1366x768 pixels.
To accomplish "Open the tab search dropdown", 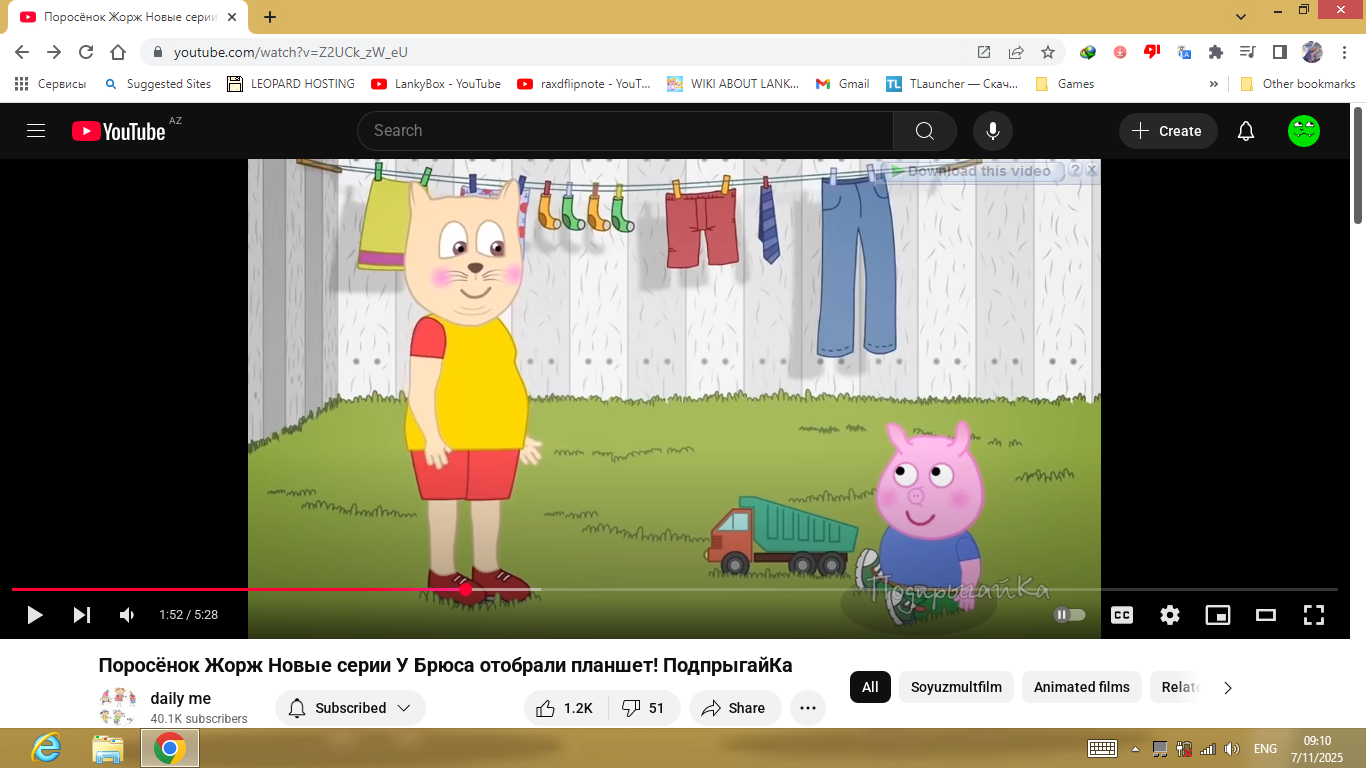I will tap(1241, 17).
